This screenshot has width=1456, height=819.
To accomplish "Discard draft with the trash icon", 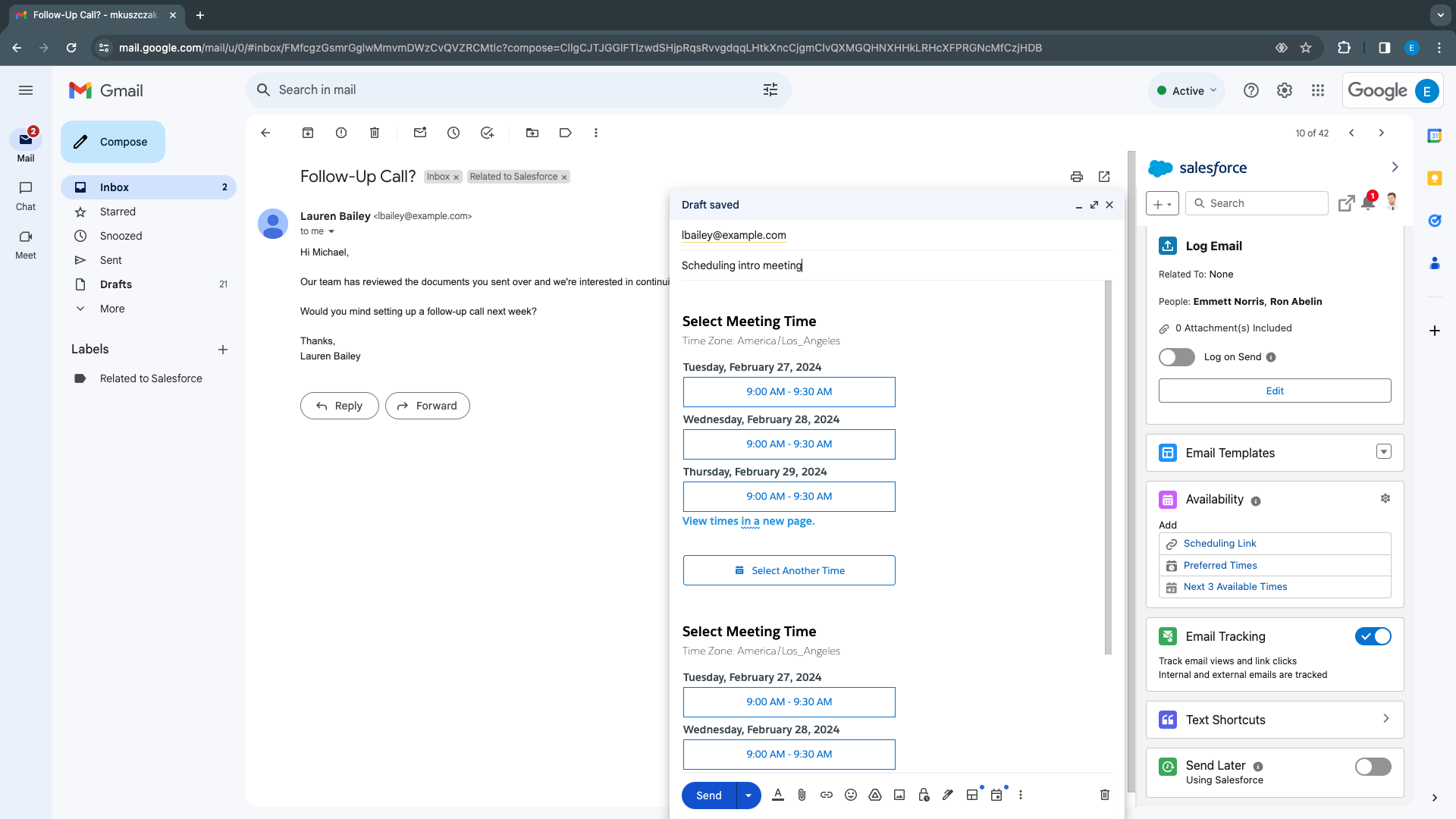I will point(1104,795).
